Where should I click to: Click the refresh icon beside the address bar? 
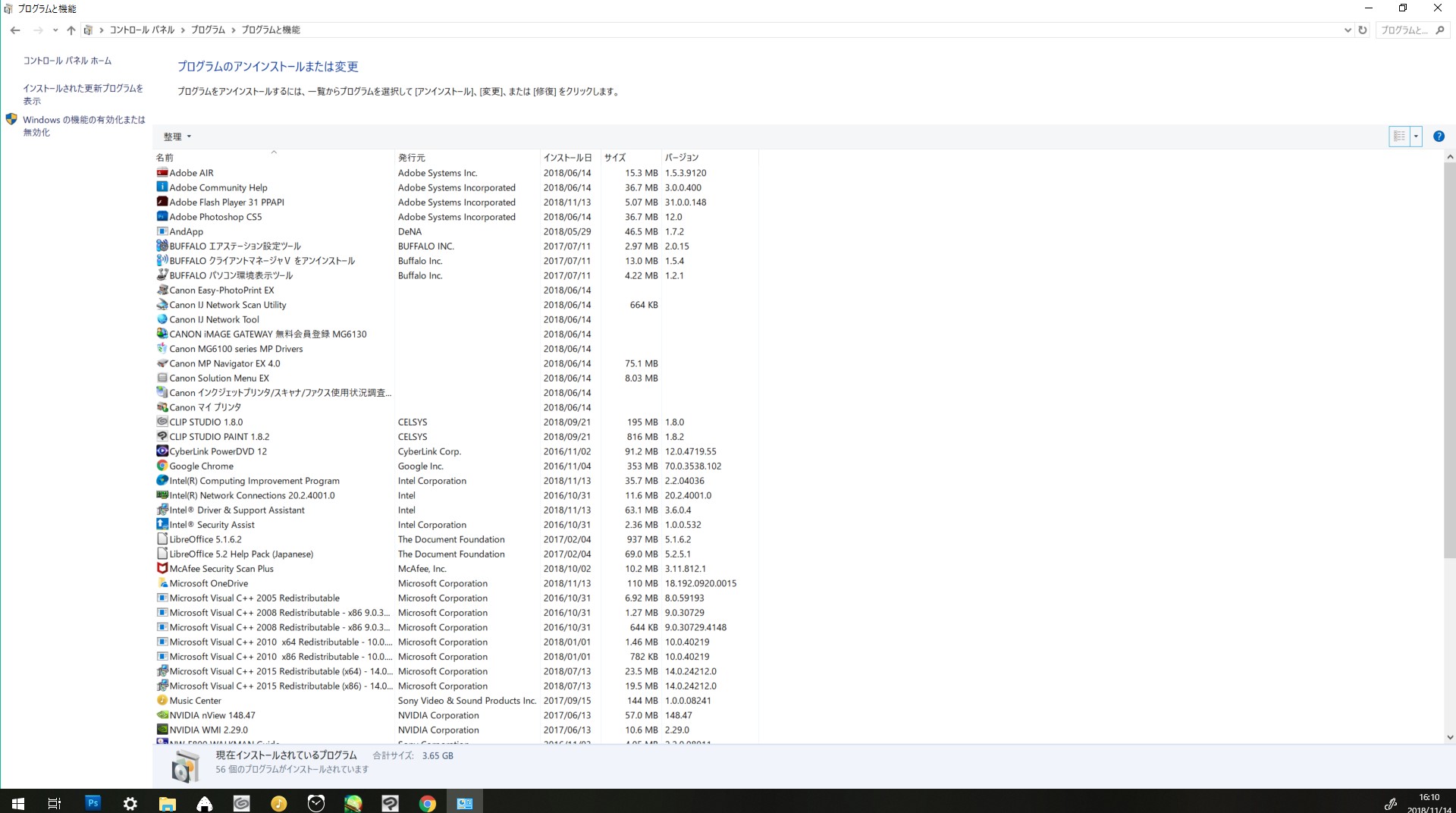[1363, 30]
